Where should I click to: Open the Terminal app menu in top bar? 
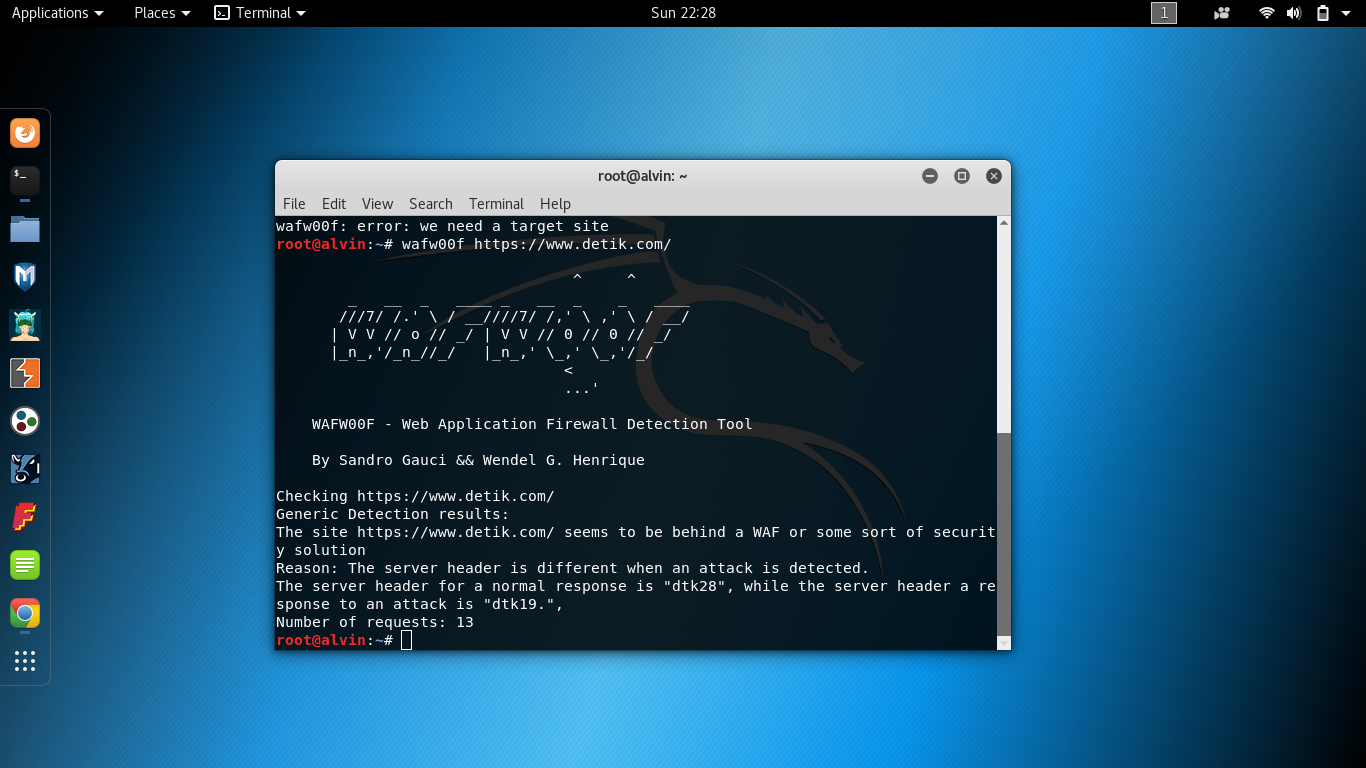[260, 13]
